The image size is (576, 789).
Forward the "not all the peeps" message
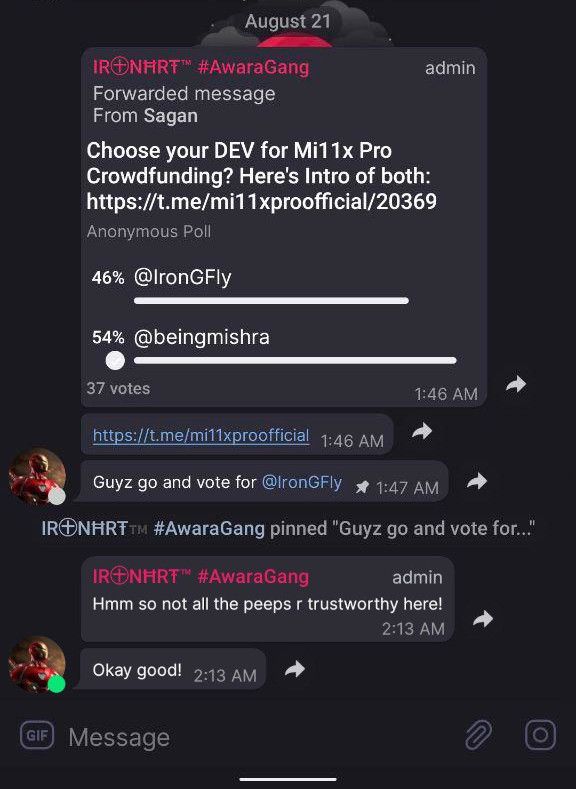(x=483, y=618)
